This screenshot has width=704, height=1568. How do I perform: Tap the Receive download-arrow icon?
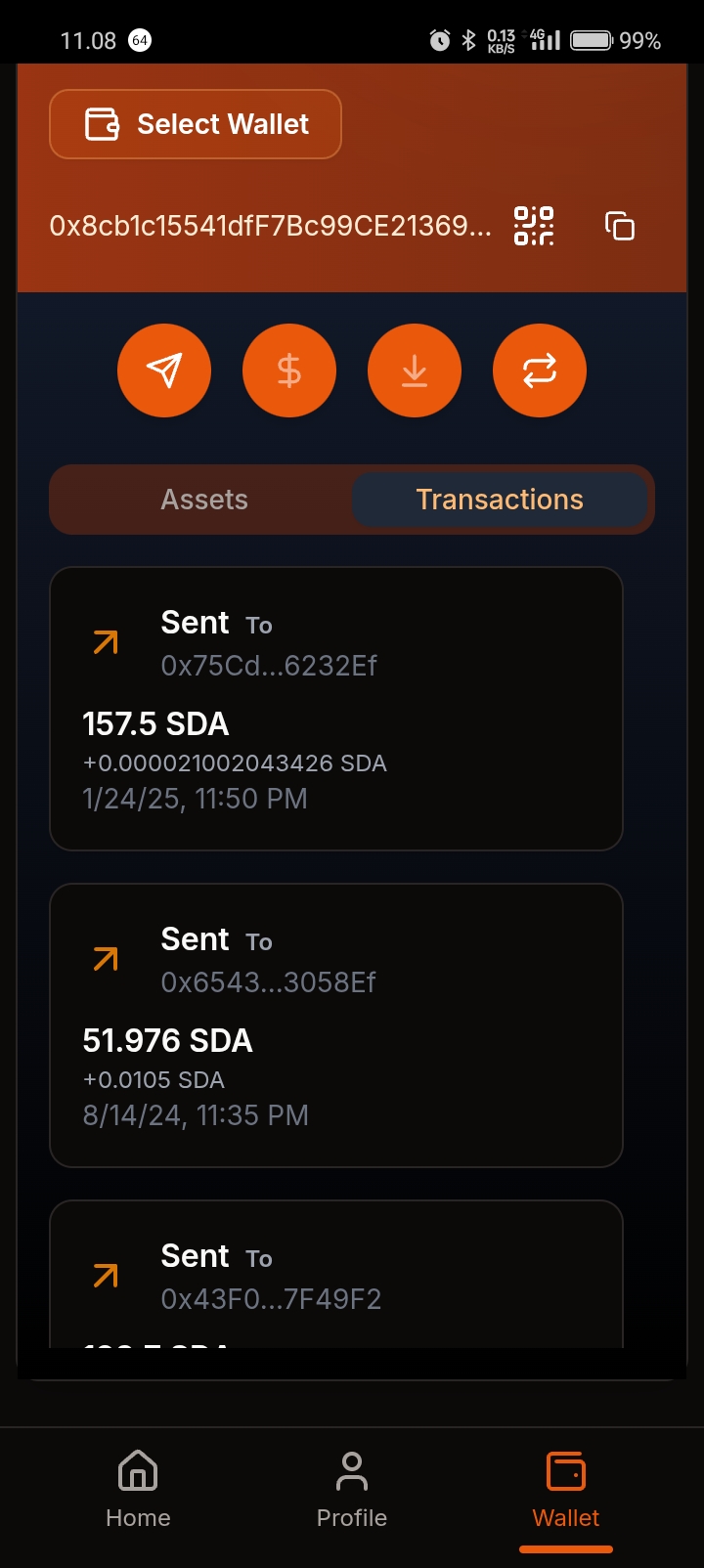coord(415,370)
